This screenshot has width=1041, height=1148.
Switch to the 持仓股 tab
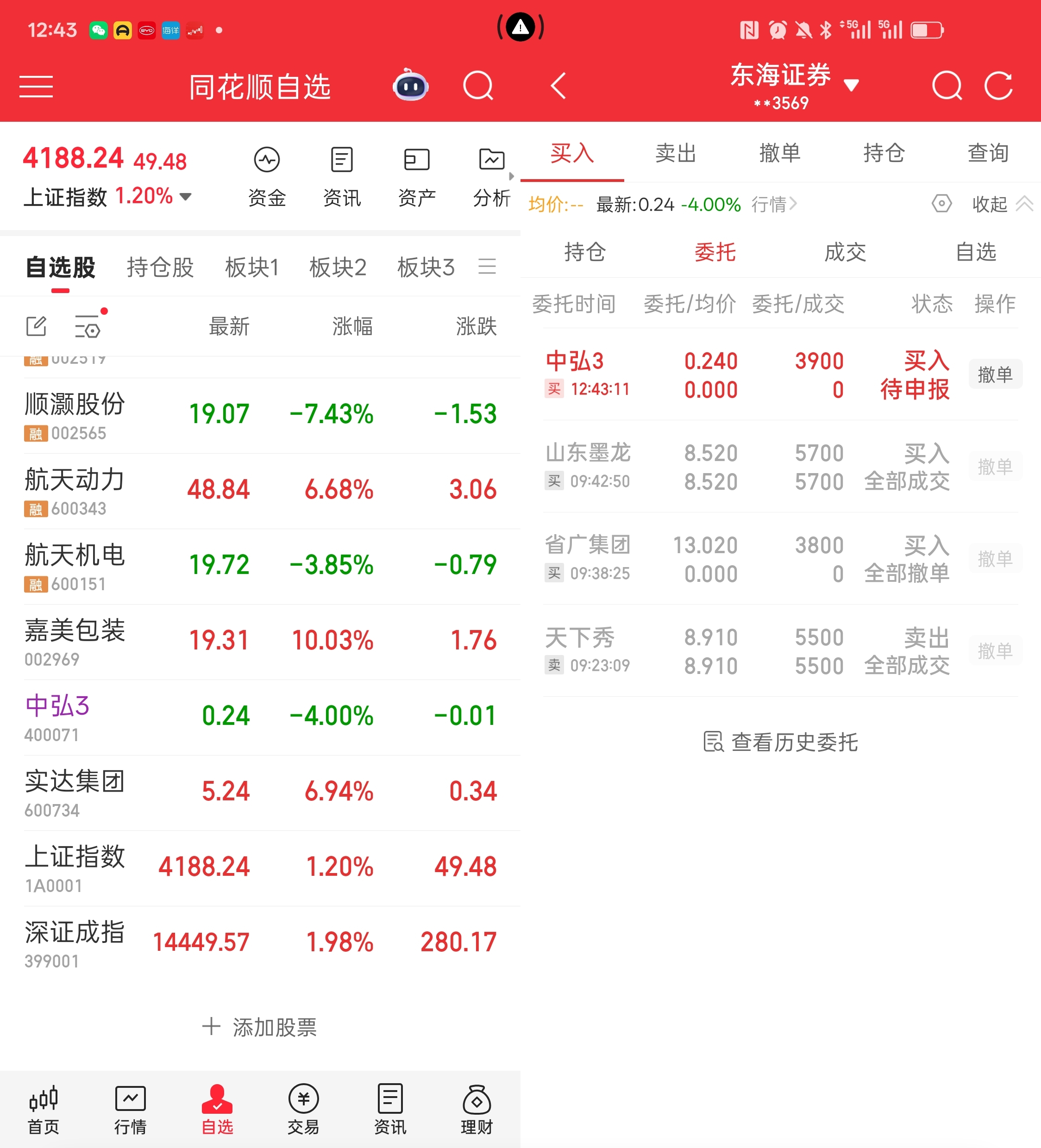point(160,267)
